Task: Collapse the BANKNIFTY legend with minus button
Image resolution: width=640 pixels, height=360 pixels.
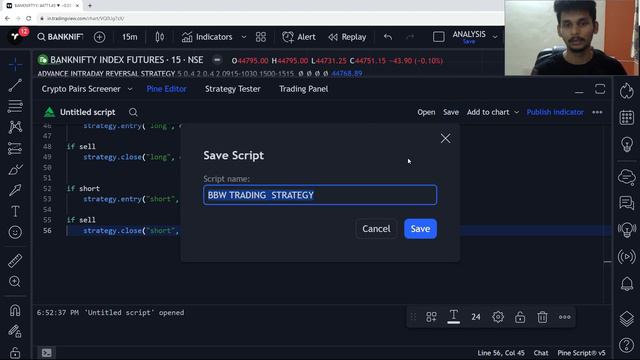Action: pyautogui.click(x=217, y=60)
